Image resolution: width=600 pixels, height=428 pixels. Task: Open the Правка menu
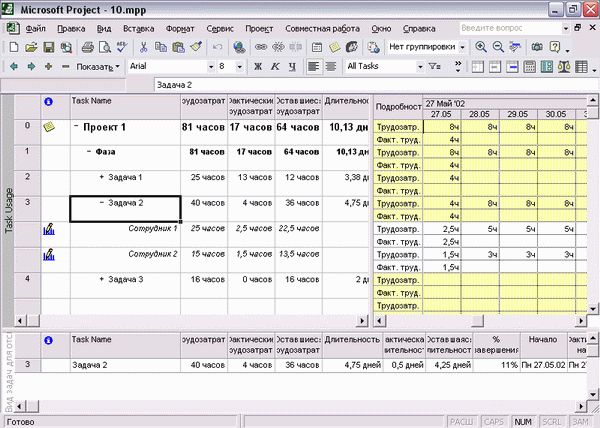coord(71,29)
